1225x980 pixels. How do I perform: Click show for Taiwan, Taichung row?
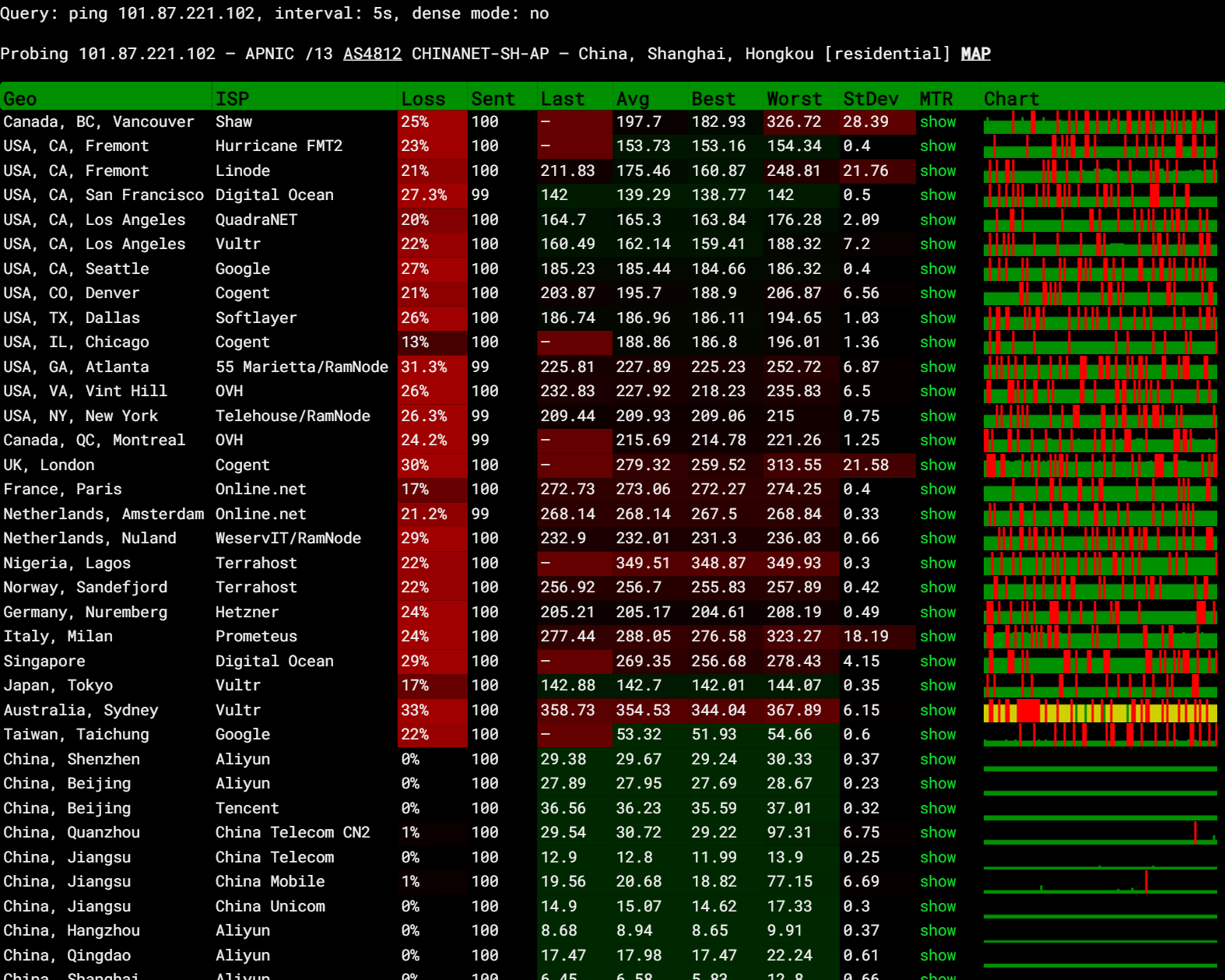(938, 735)
